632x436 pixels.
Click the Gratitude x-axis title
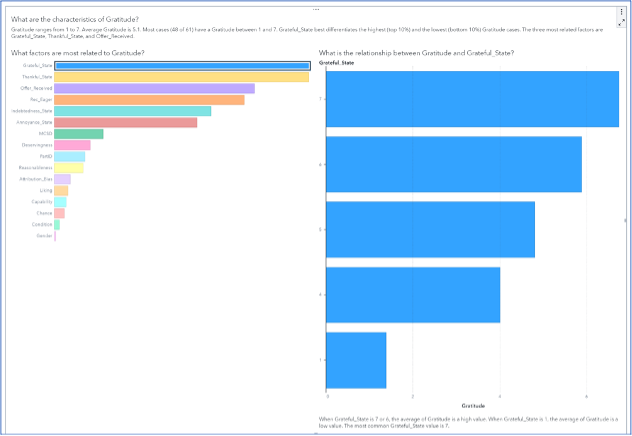[474, 405]
